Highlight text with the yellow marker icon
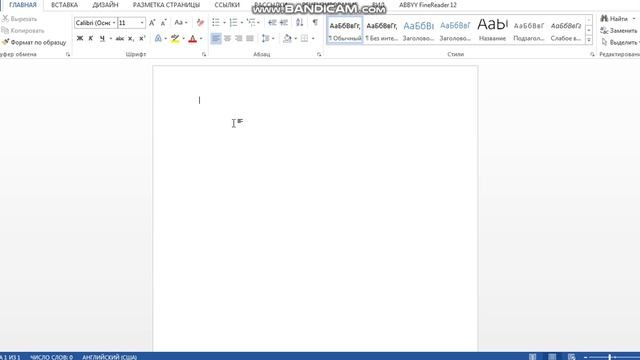Screen dimensions: 640x360 click(175, 38)
